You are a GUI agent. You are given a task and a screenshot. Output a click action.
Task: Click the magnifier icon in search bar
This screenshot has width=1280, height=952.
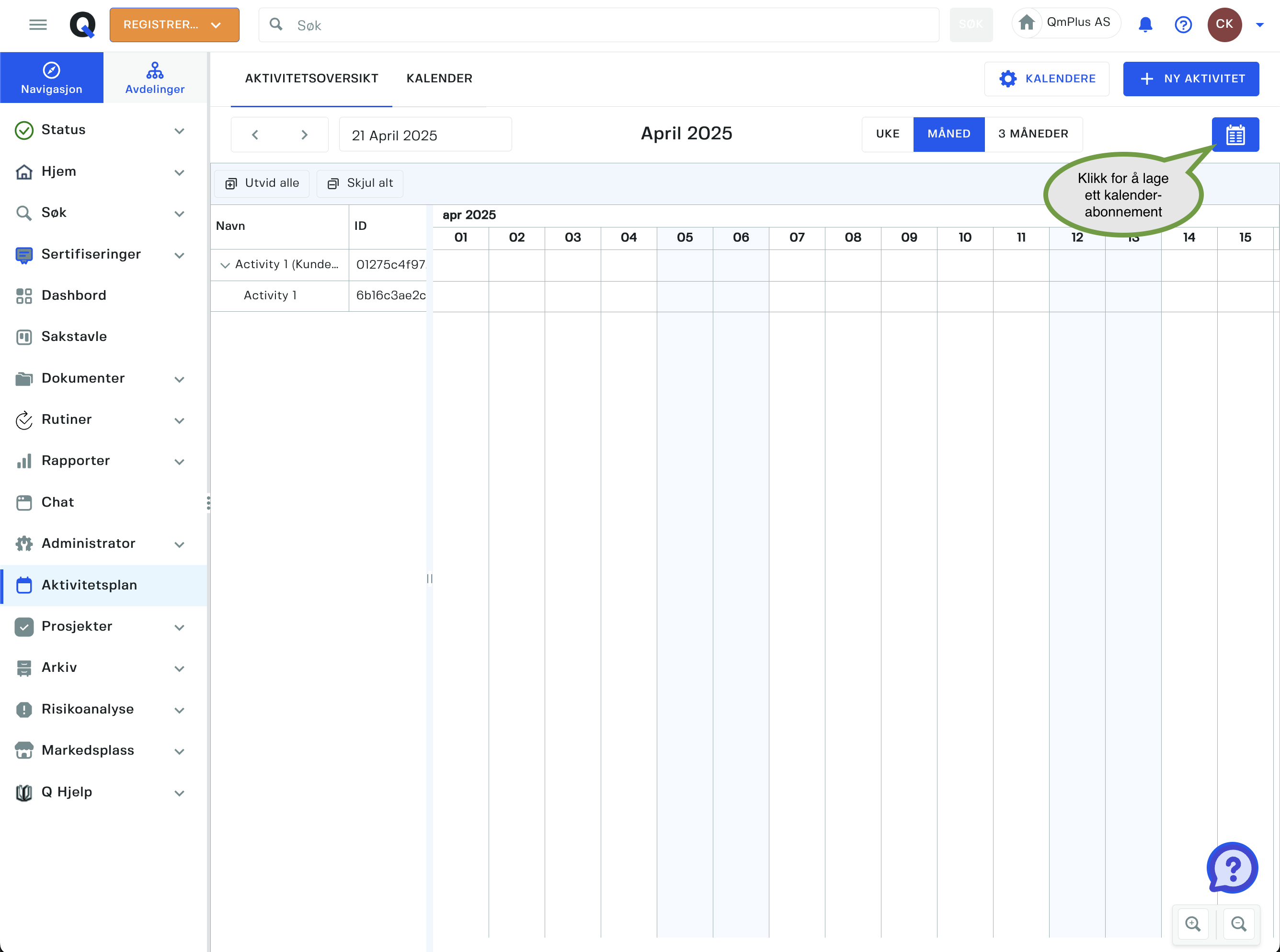coord(276,24)
